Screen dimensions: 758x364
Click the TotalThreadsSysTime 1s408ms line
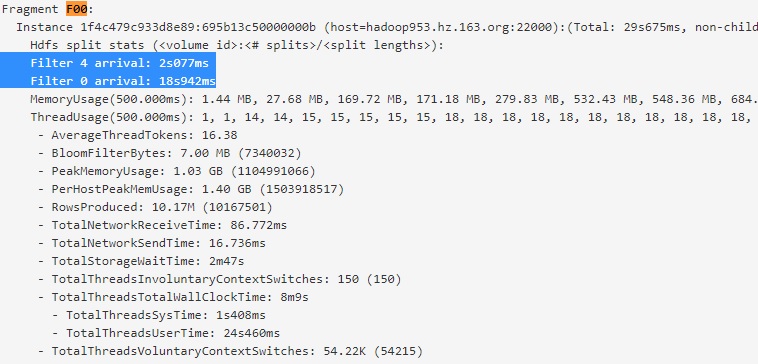[x=159, y=315]
